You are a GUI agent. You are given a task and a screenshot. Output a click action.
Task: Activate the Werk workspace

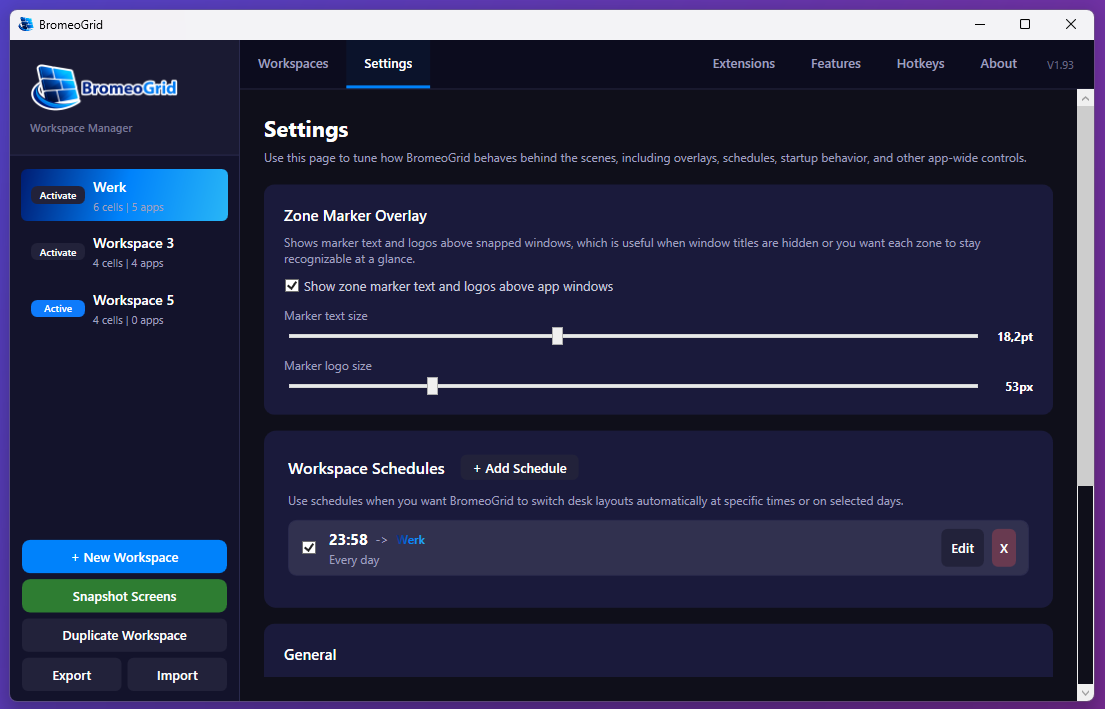[58, 195]
